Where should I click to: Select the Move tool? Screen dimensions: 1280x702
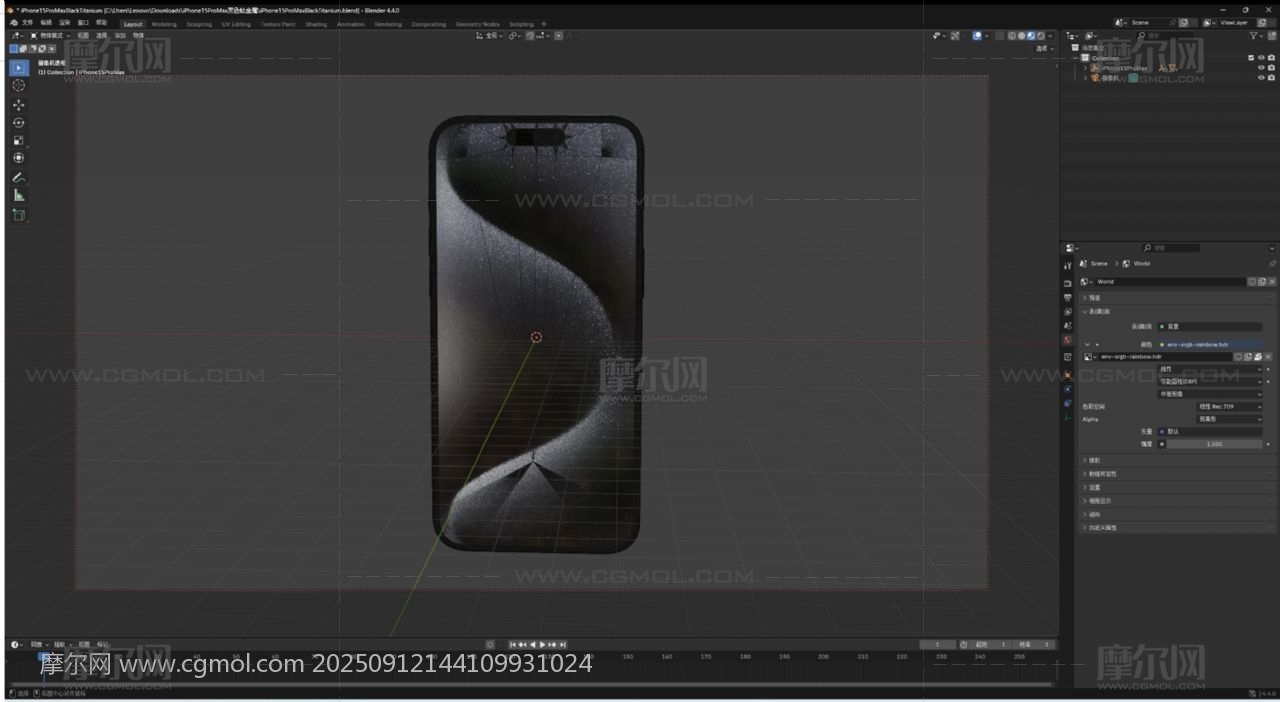point(18,104)
